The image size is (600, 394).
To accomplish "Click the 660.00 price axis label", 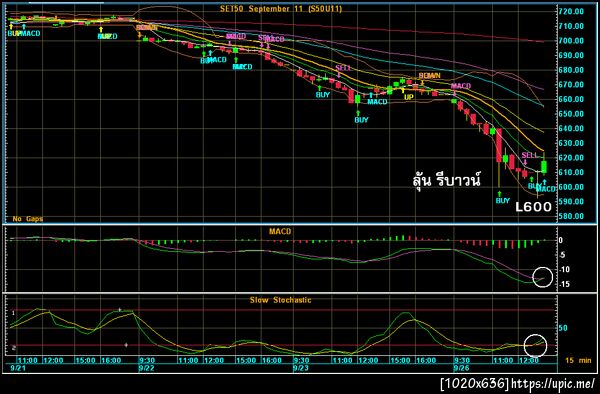I will click(x=571, y=99).
